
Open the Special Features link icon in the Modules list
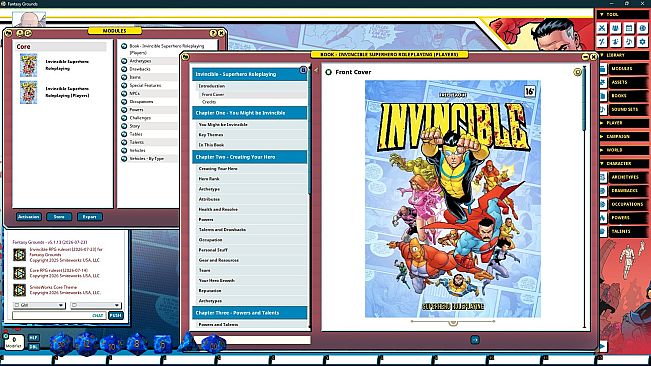pos(124,85)
